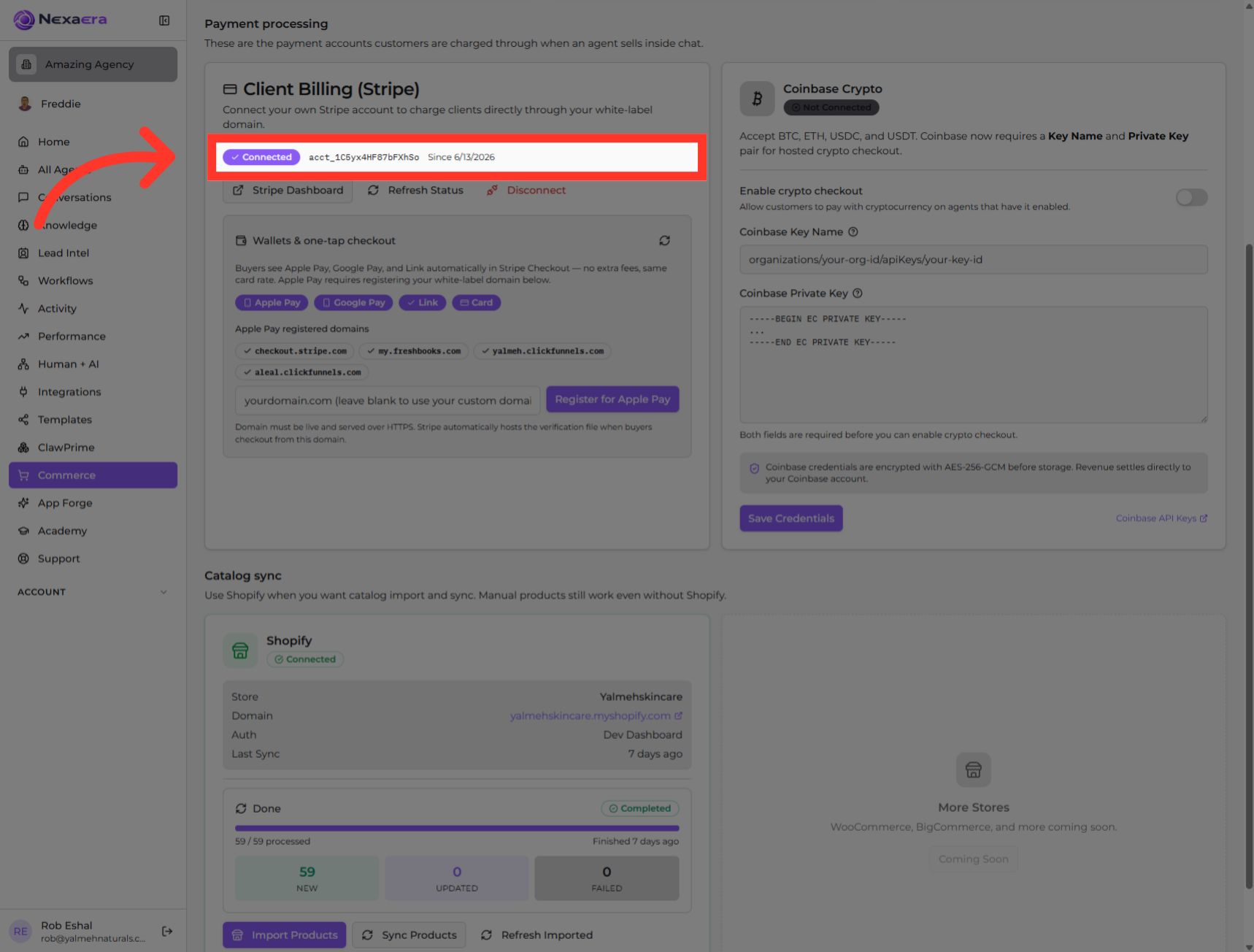Focus the Apple Pay domain input

point(388,401)
